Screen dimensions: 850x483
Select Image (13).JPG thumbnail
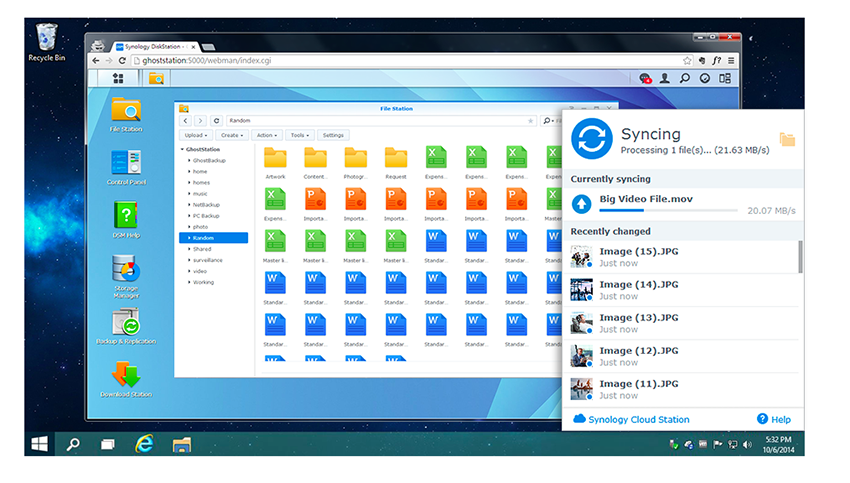tap(581, 323)
